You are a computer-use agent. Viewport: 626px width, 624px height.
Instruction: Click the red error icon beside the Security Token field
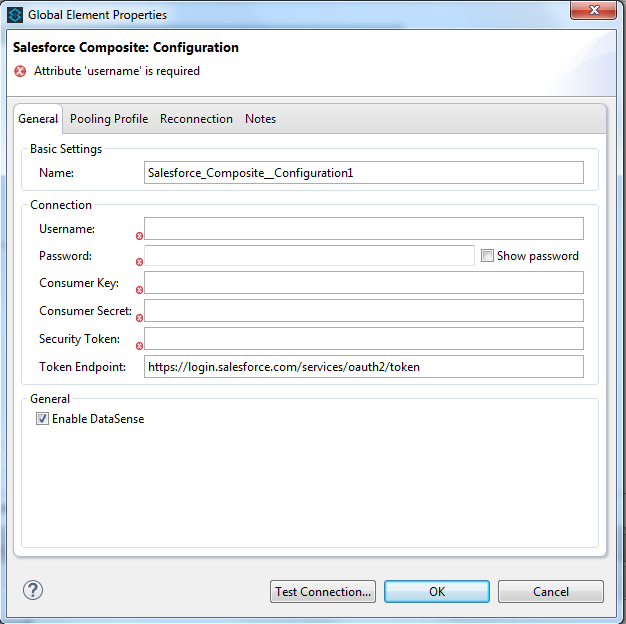point(139,346)
